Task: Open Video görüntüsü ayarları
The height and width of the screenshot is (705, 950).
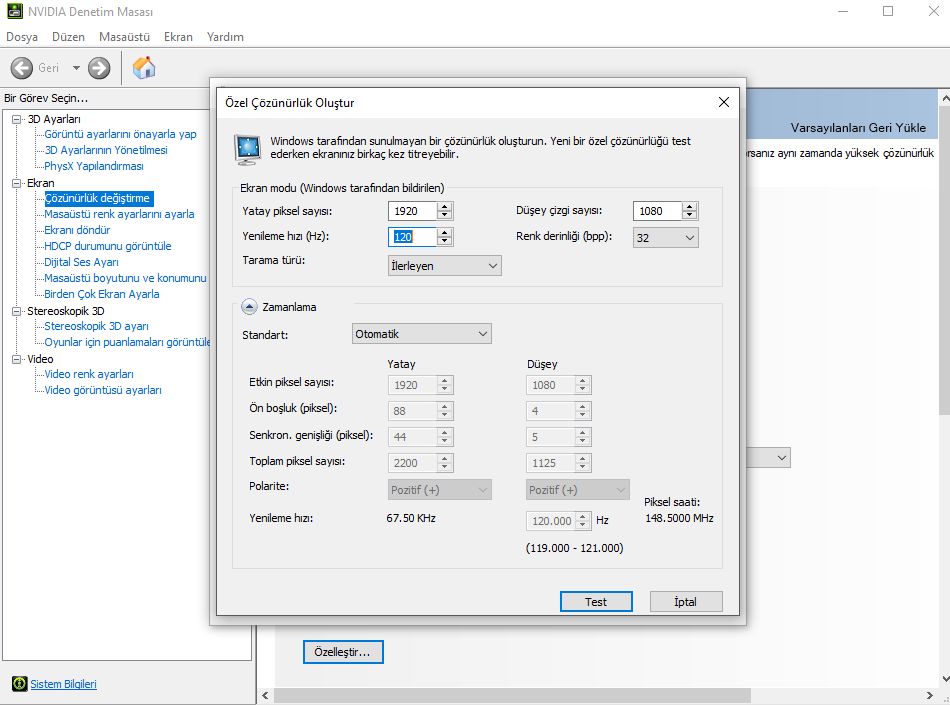Action: click(102, 390)
